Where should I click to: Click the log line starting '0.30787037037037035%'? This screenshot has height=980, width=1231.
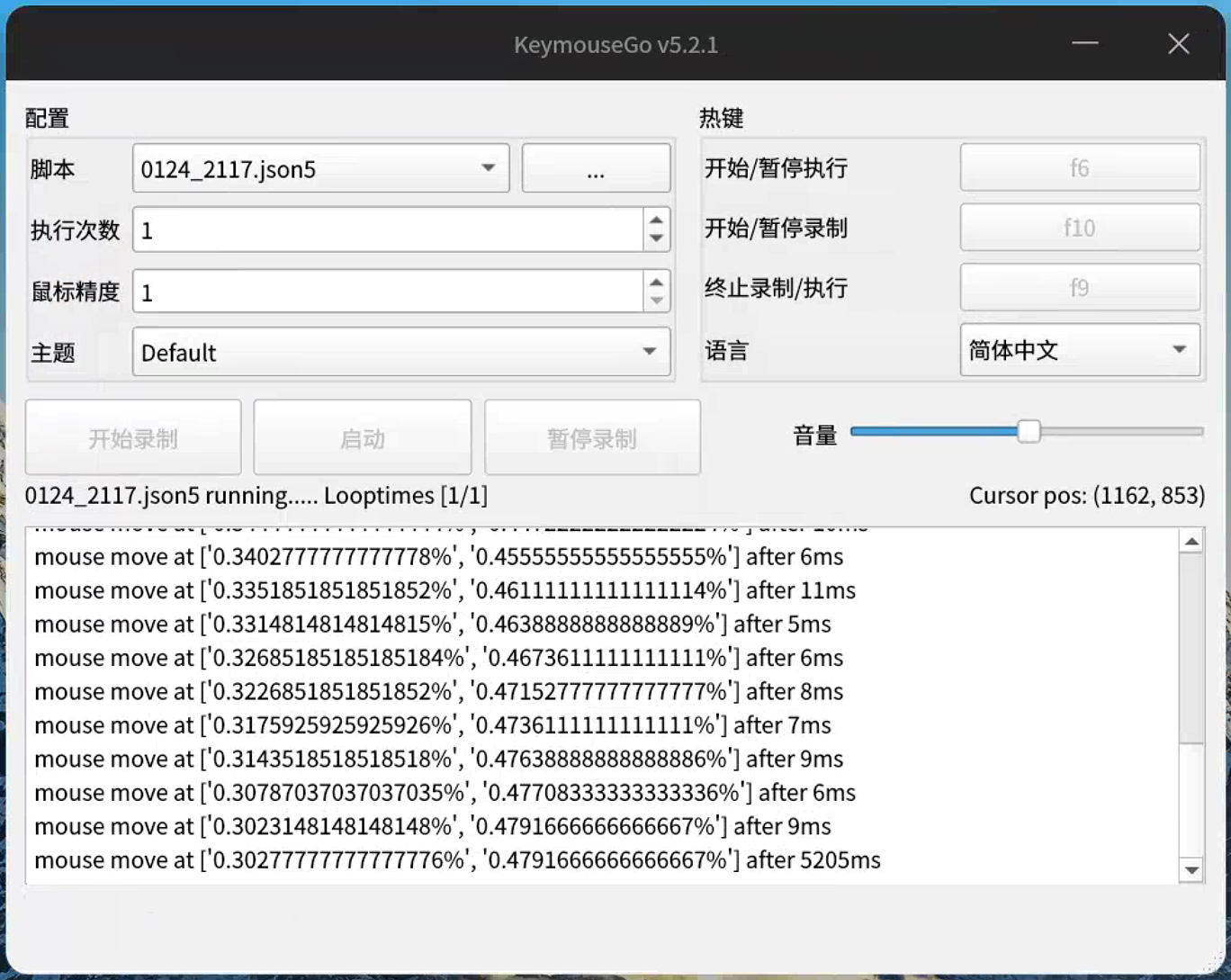445,793
